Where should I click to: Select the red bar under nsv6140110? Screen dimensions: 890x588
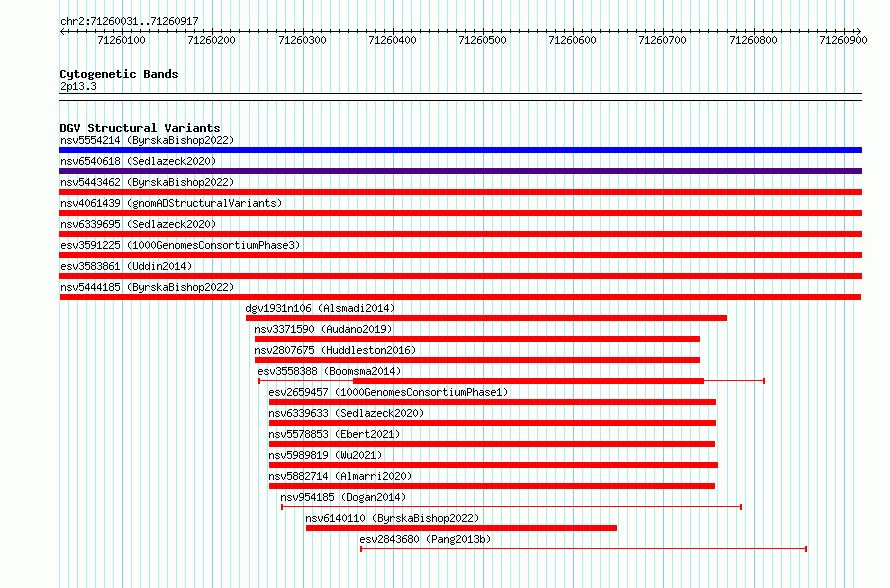coord(461,528)
